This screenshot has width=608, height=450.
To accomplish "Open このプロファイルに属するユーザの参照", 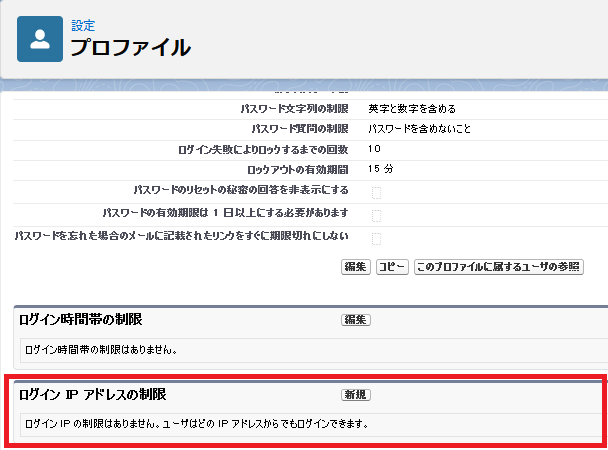I will 498,267.
